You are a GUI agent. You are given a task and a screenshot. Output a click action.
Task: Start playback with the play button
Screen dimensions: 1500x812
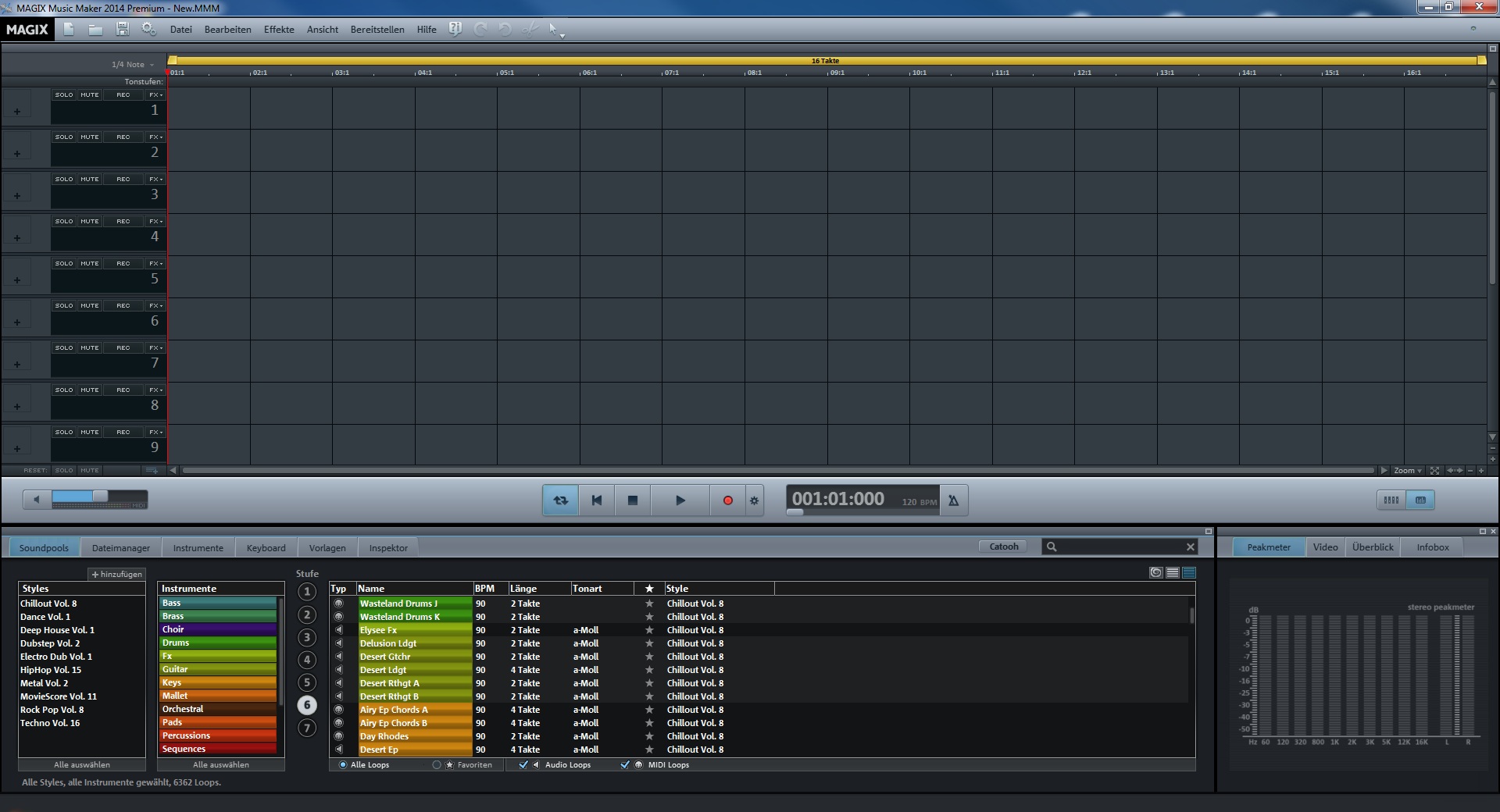coord(680,500)
